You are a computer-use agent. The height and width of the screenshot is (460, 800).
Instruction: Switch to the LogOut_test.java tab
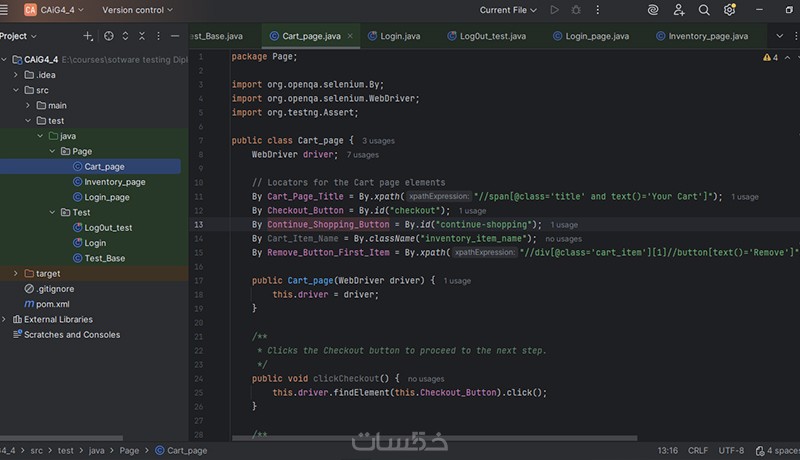click(486, 36)
